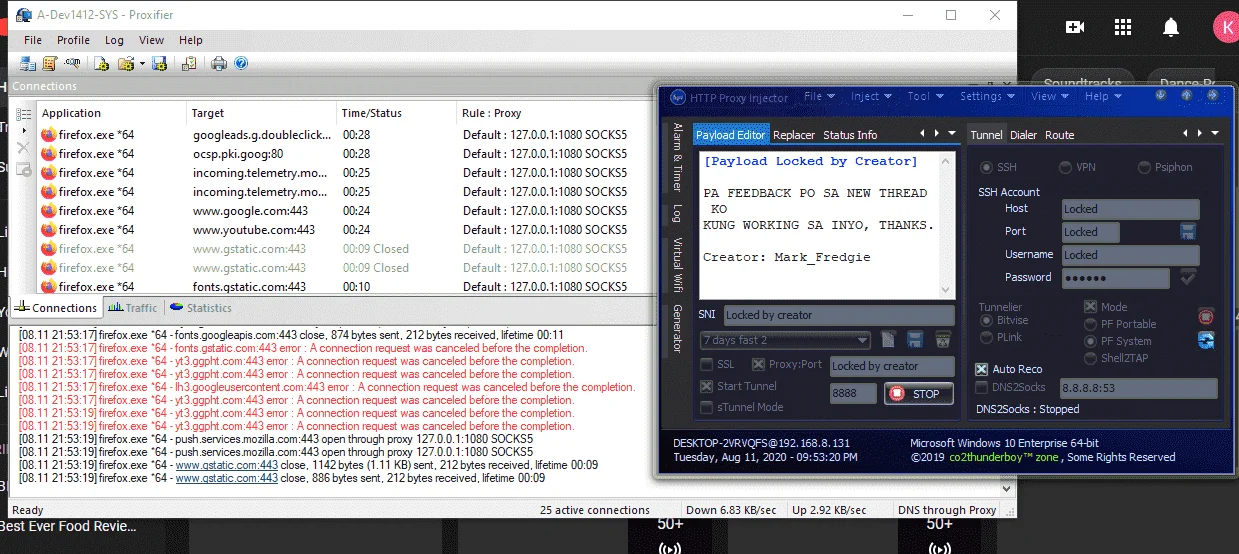This screenshot has width=1239, height=554.
Task: Click the save config floppy icon
Action: pos(915,340)
